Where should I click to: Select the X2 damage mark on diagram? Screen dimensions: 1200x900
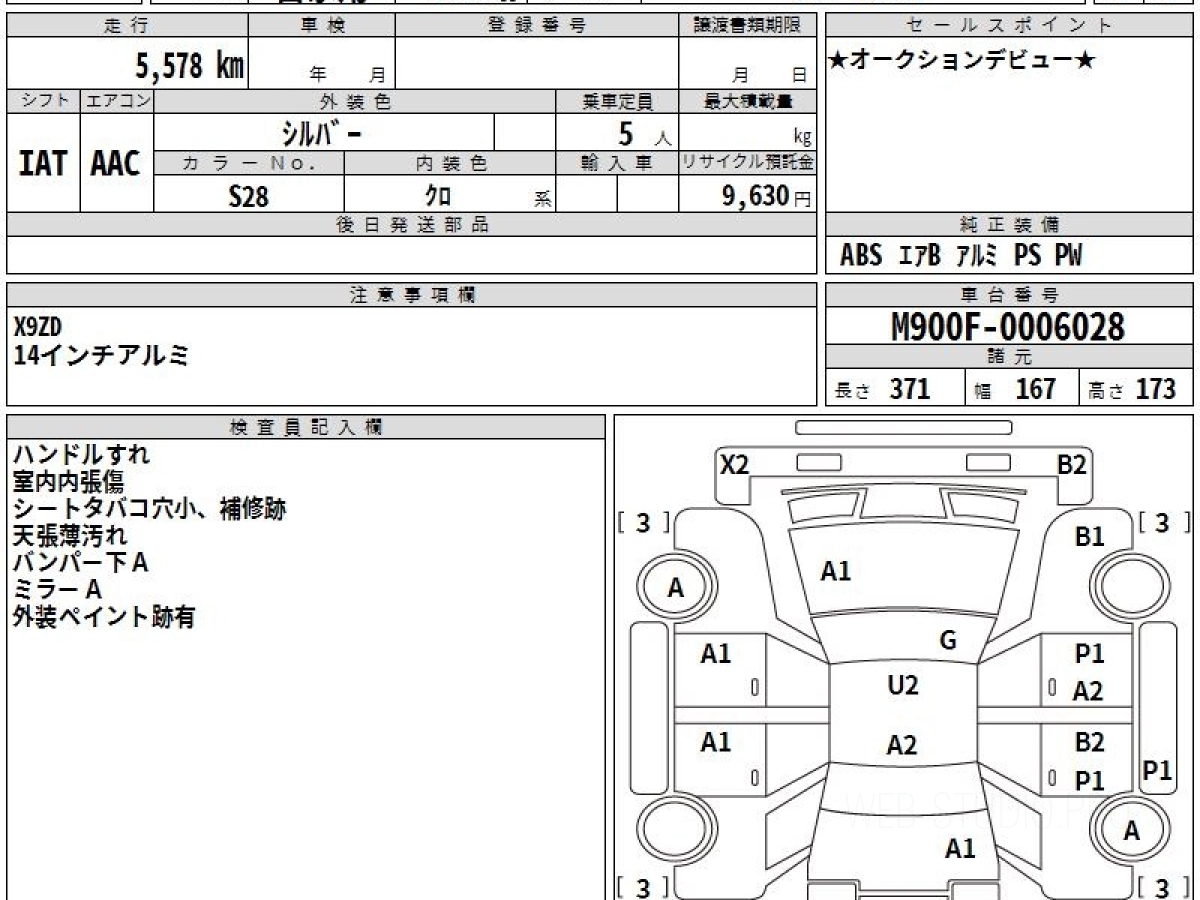pyautogui.click(x=735, y=464)
